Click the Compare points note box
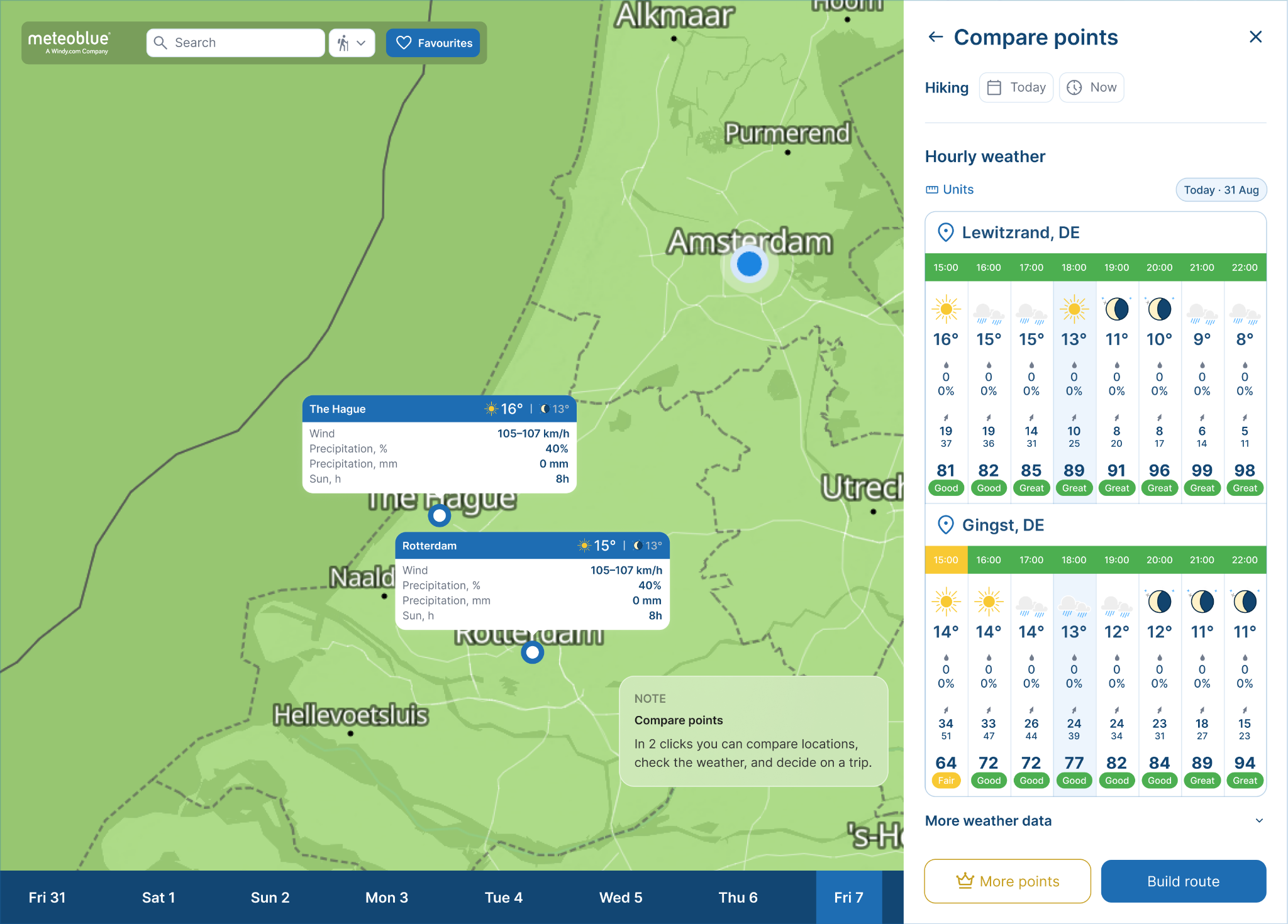 753,731
